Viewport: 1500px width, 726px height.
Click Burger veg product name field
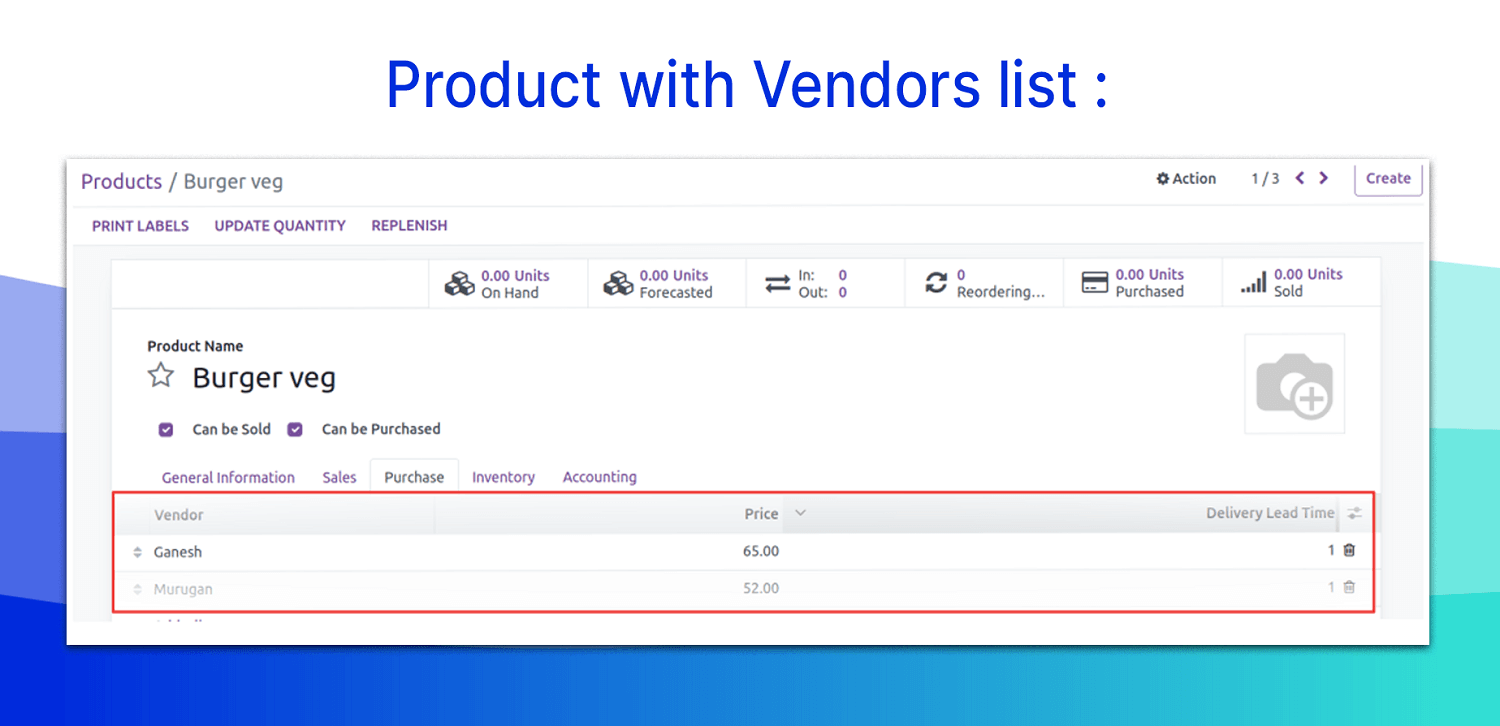[264, 378]
